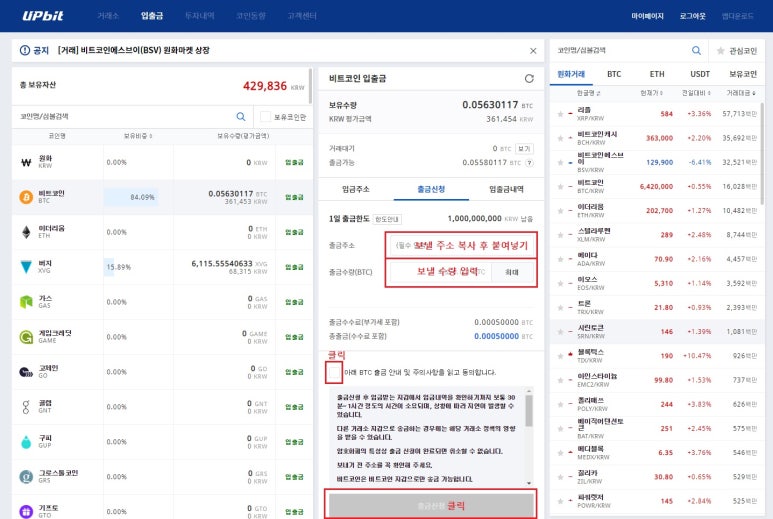This screenshot has width=773, height=519.
Task: Sort the market list by 현재가 column
Action: (652, 93)
